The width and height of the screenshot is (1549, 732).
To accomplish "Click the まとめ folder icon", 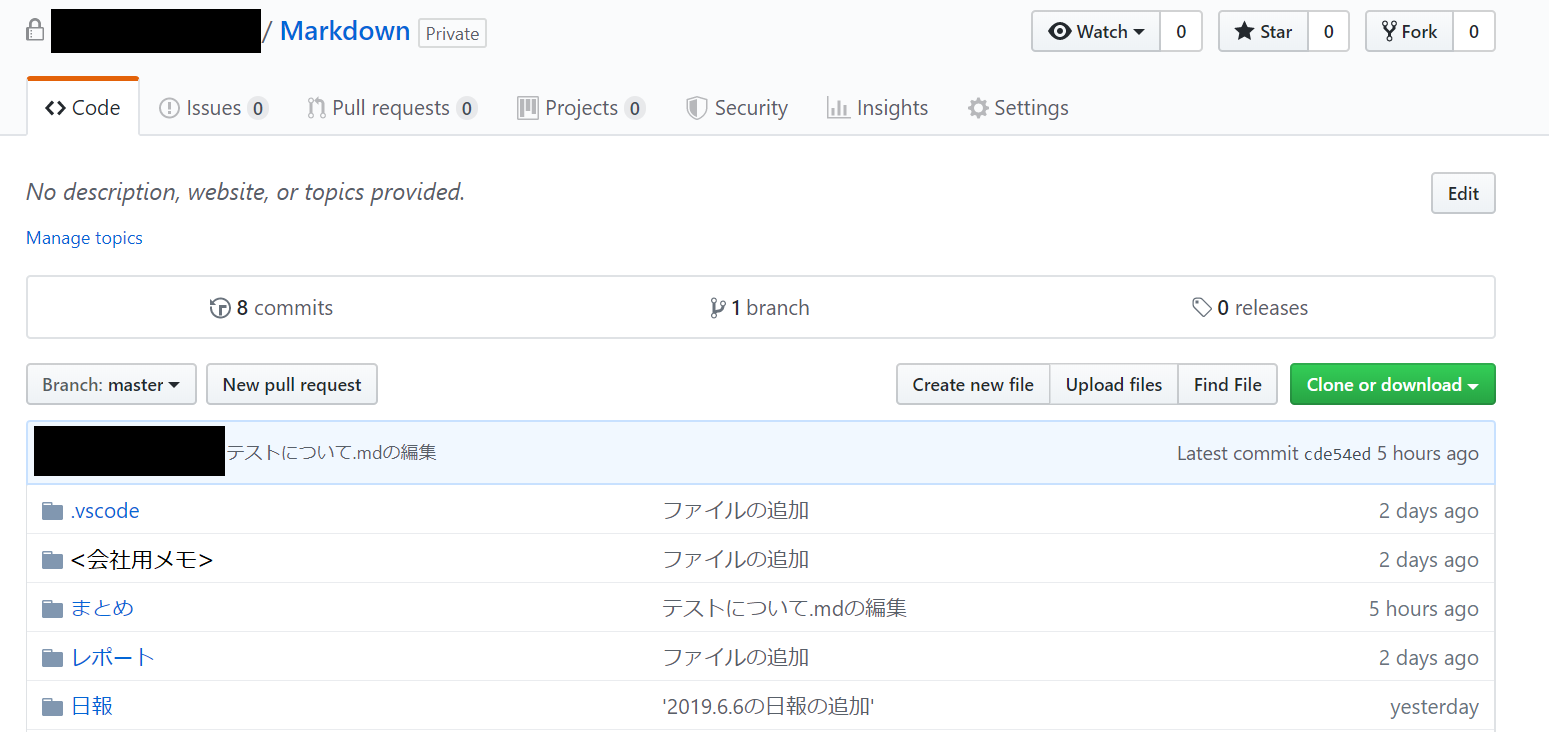I will [x=53, y=609].
